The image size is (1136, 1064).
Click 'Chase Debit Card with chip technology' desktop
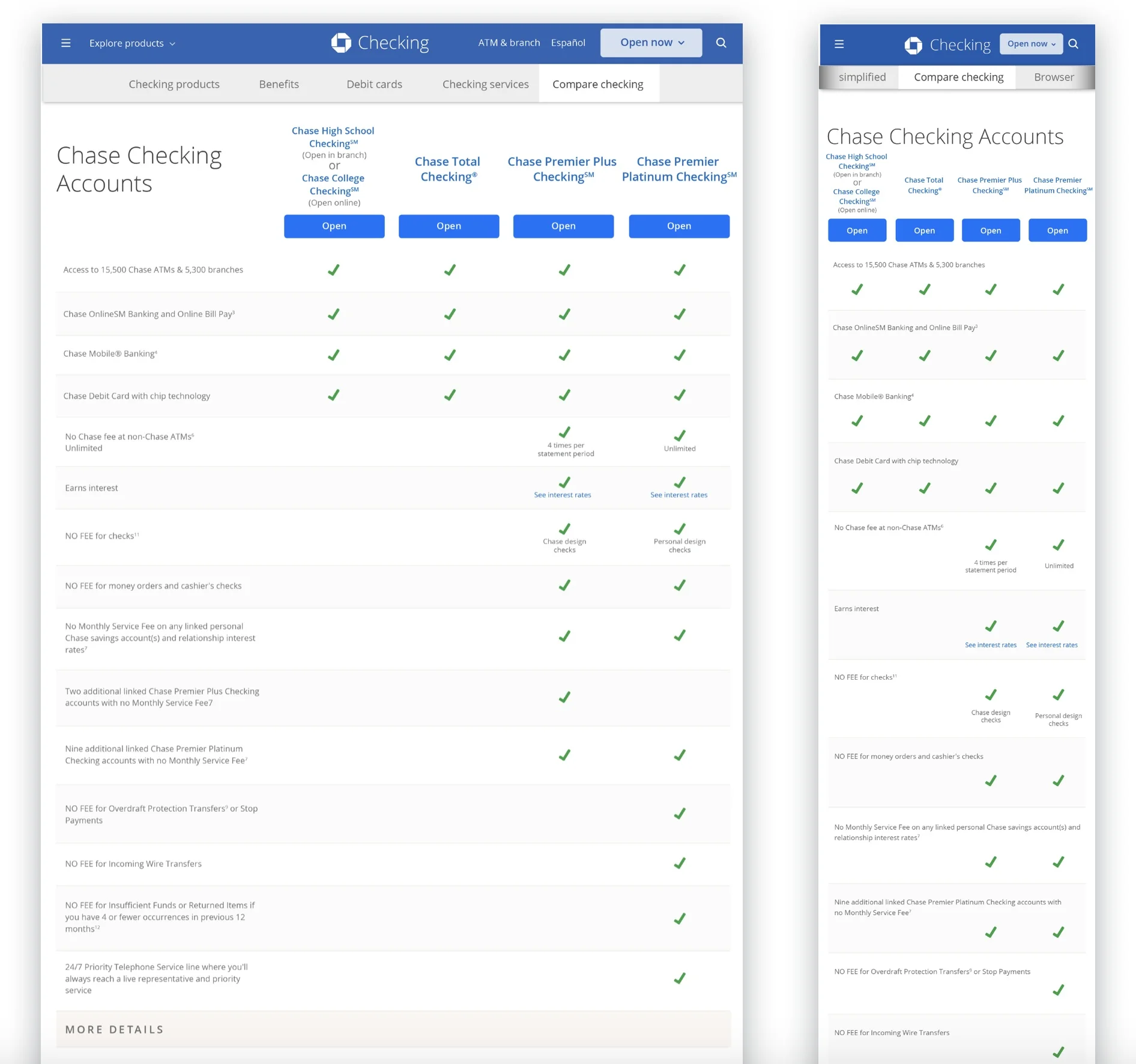(x=137, y=396)
